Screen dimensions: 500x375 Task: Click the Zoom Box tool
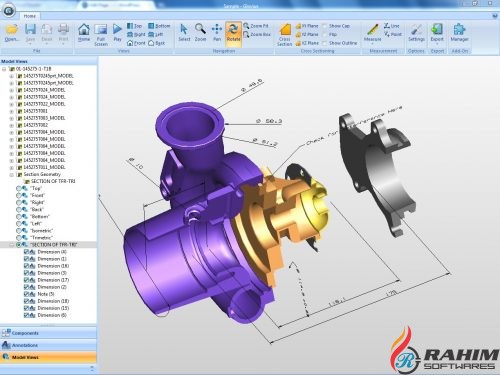(257, 34)
